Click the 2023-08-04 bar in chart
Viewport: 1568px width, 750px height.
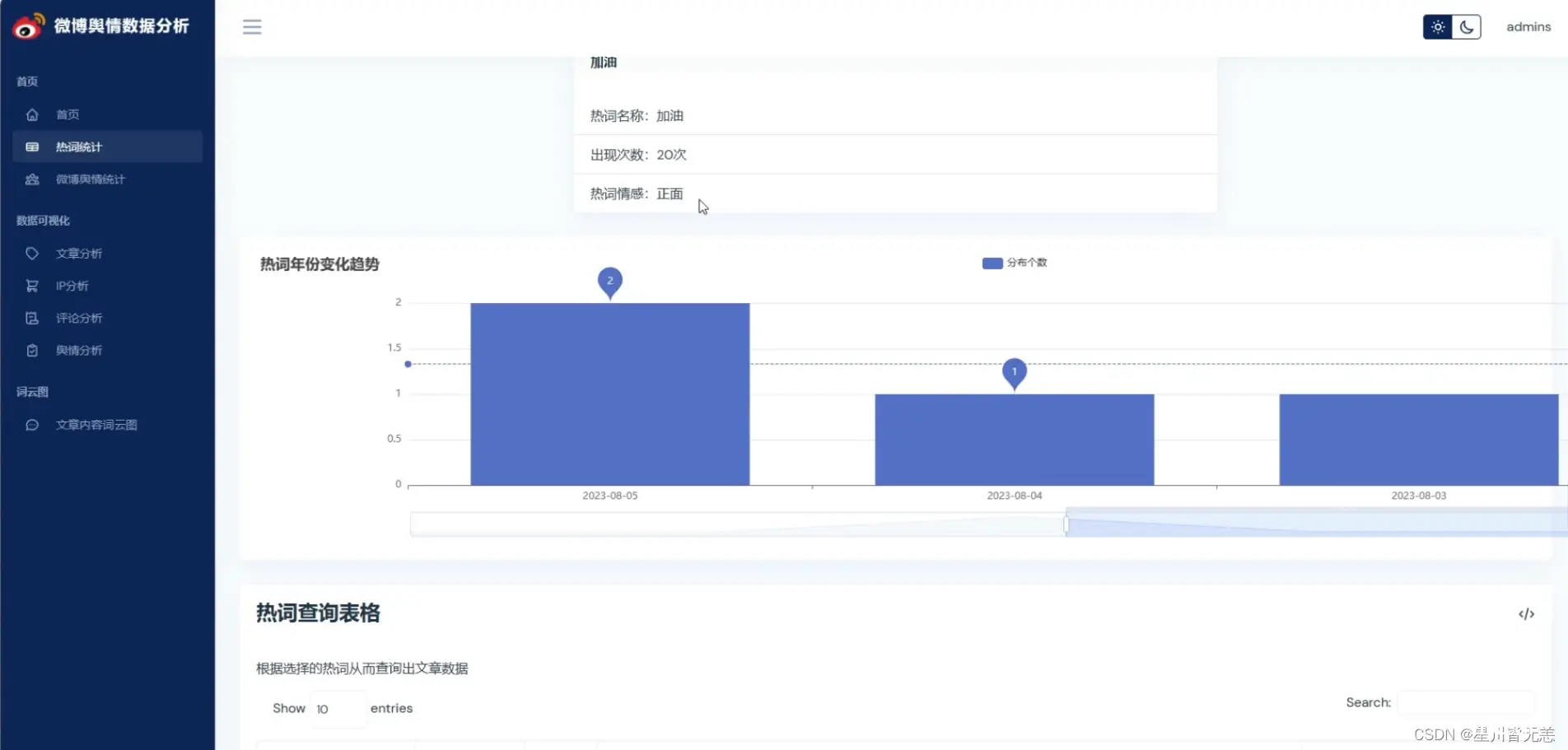pos(1015,440)
